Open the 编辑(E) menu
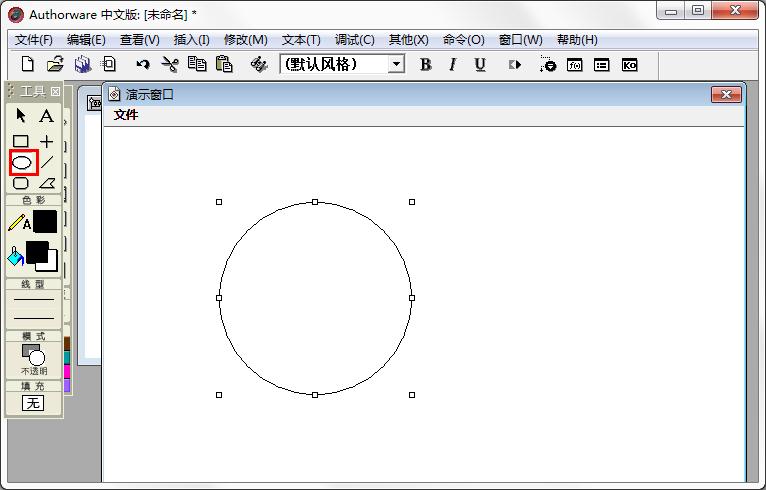 (x=86, y=40)
